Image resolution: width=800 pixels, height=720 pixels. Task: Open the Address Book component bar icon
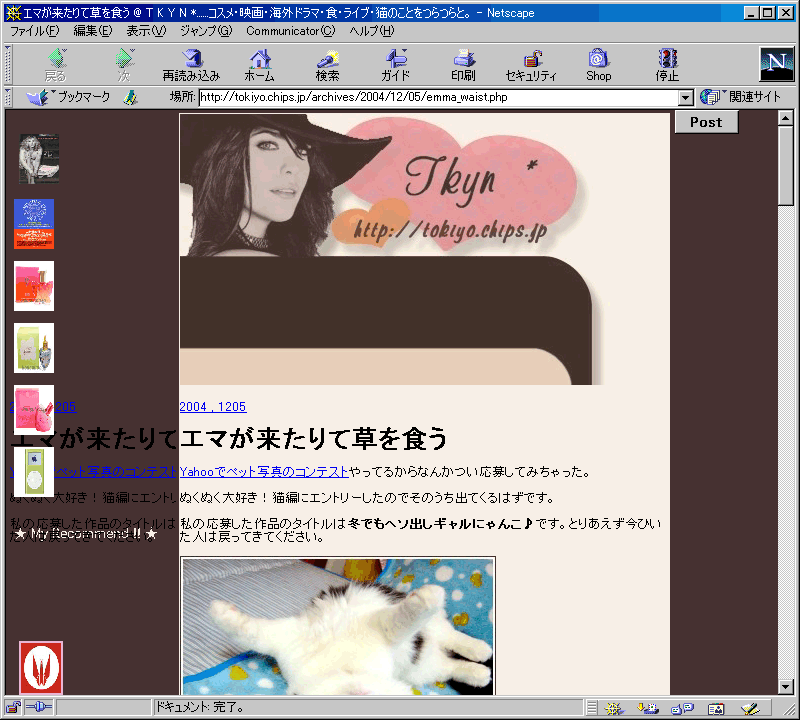coord(716,708)
